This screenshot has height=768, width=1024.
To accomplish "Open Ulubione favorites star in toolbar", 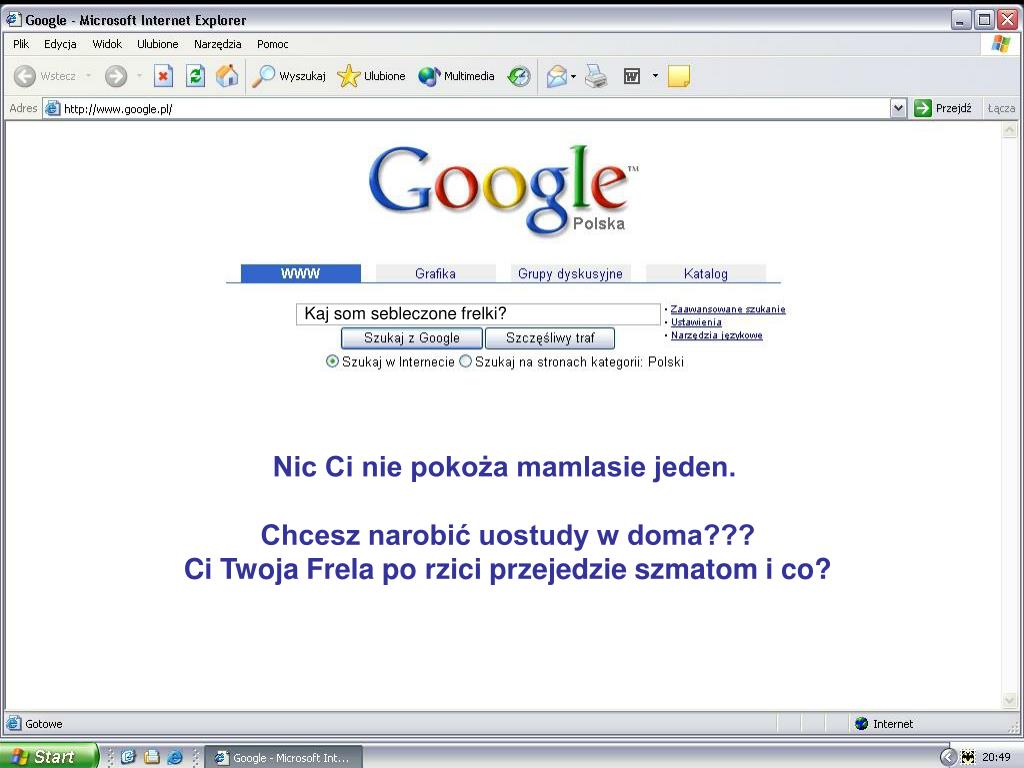I will point(371,76).
